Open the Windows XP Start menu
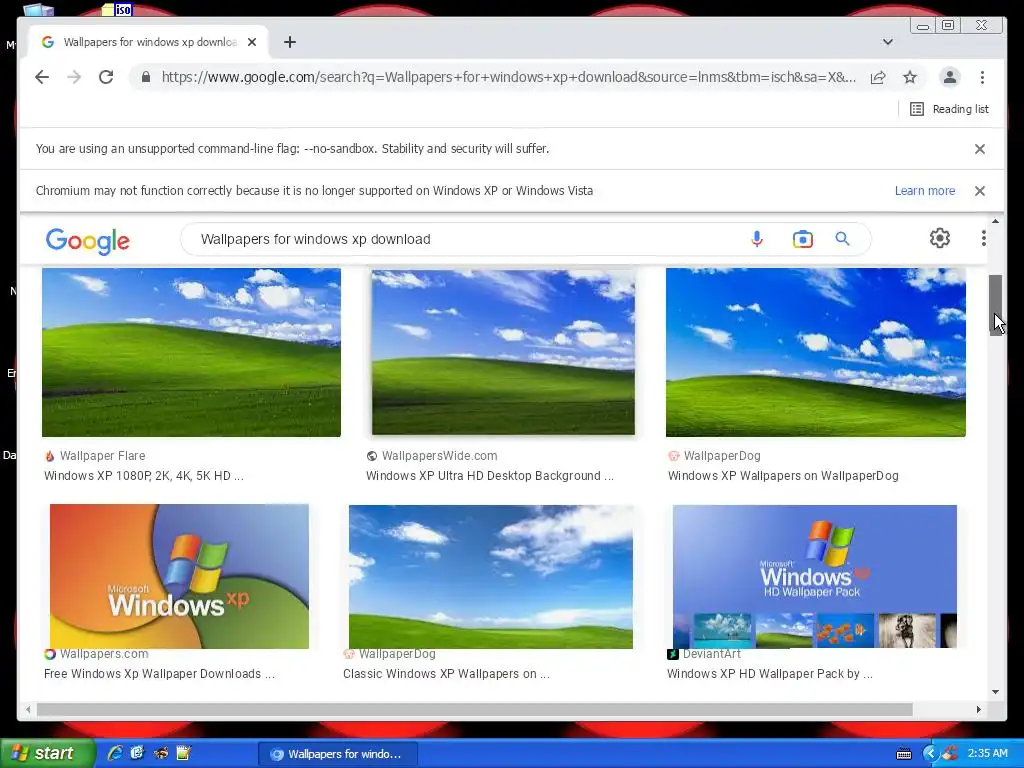This screenshot has height=768, width=1024. point(47,754)
